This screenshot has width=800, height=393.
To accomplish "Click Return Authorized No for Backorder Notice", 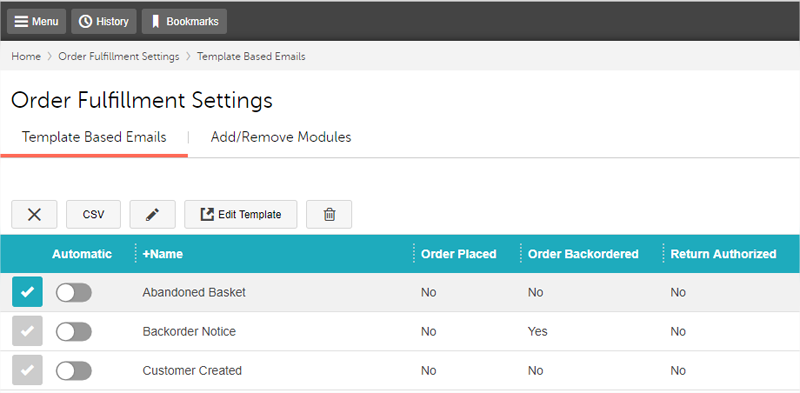I will click(x=678, y=332).
